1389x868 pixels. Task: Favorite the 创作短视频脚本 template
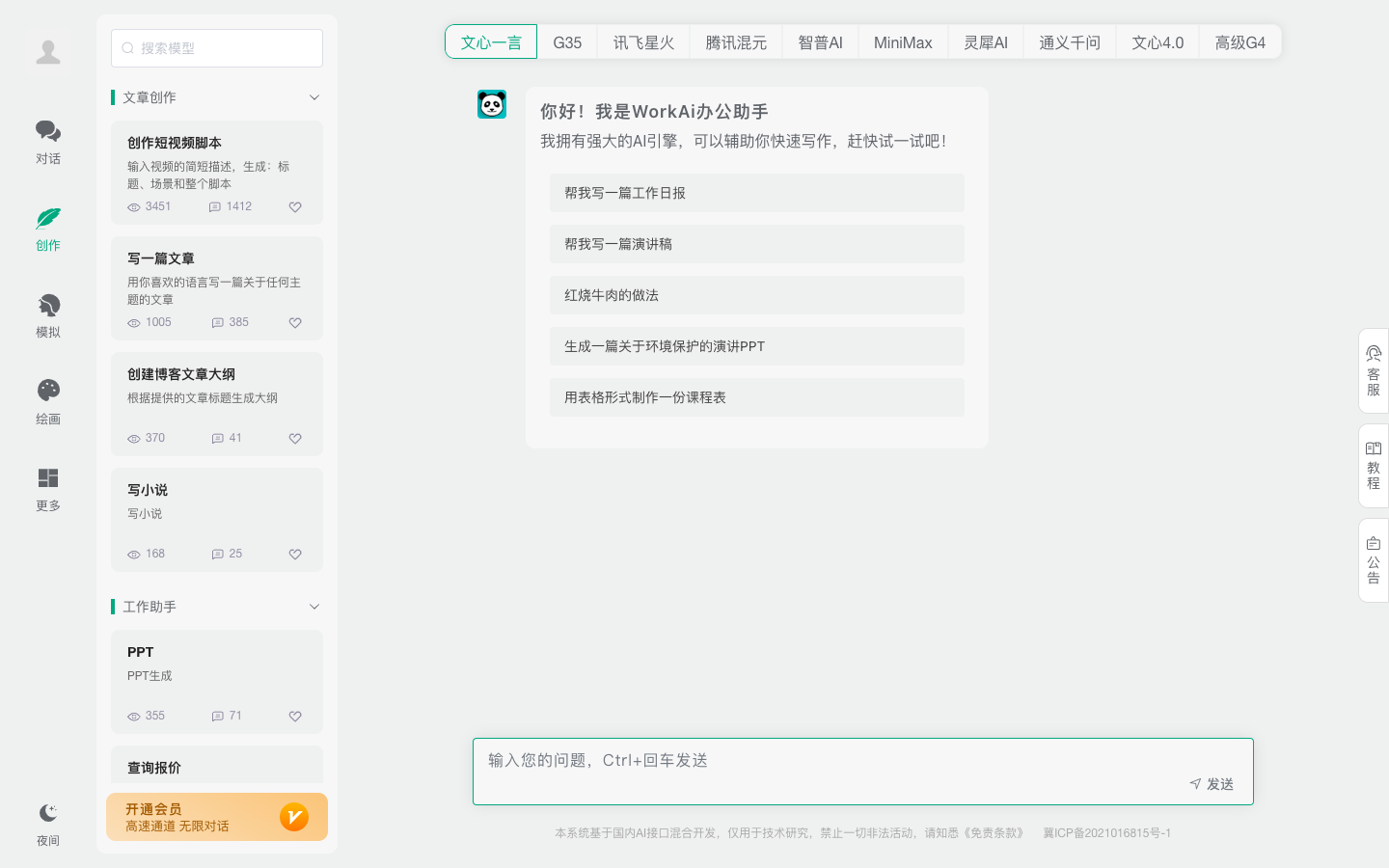294,206
